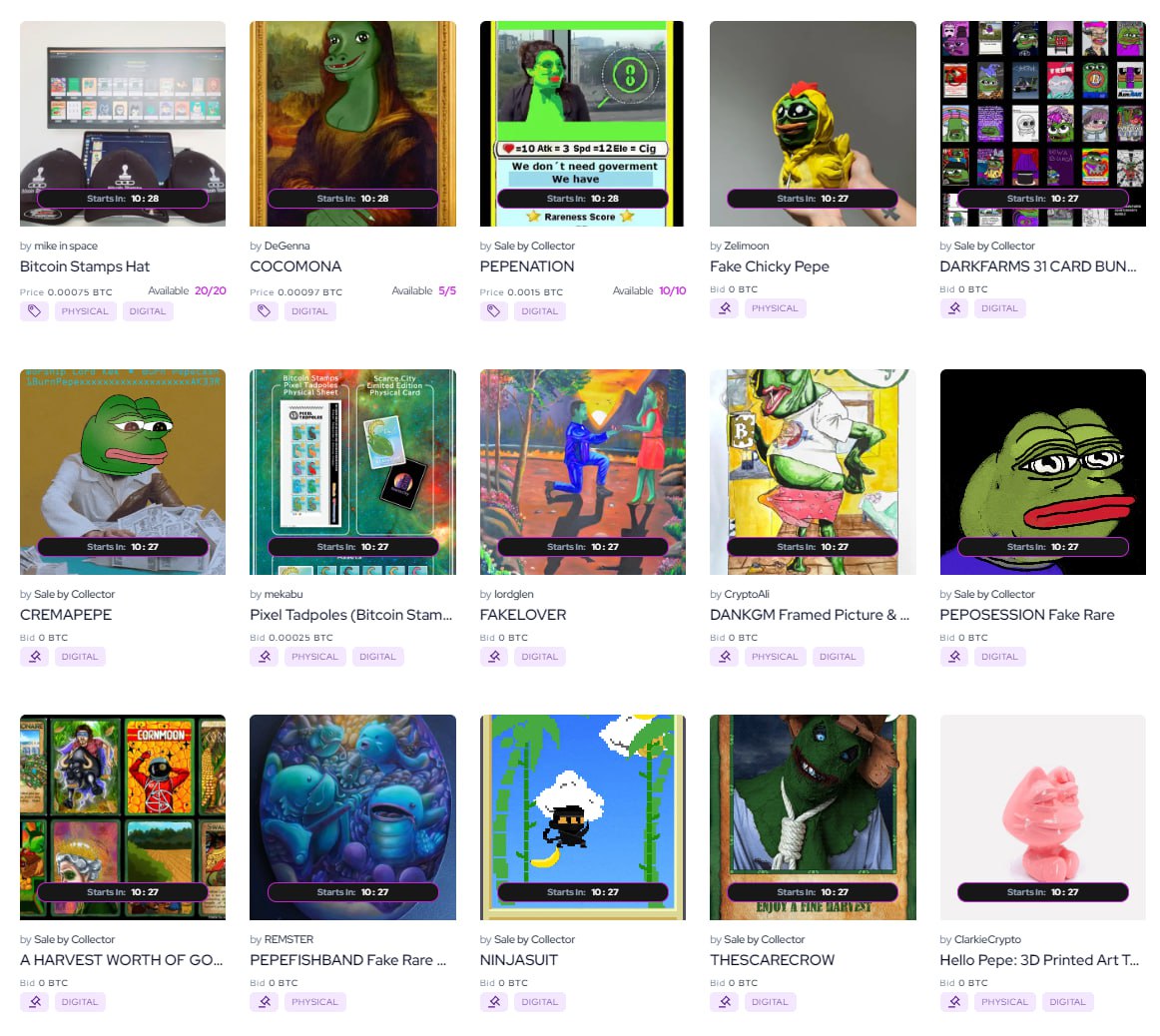Click auction gavel icon under NINJASUIT

click(x=494, y=1002)
